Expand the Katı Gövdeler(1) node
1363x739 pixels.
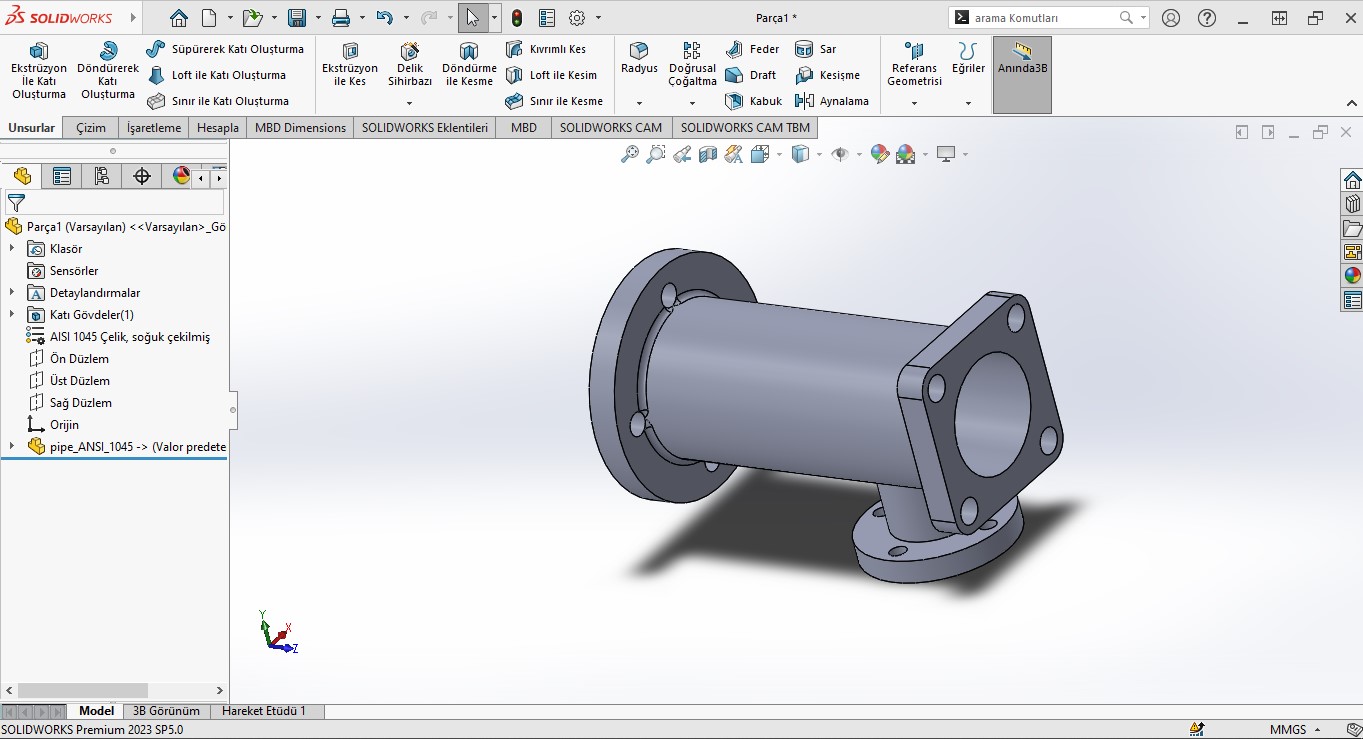coord(12,315)
